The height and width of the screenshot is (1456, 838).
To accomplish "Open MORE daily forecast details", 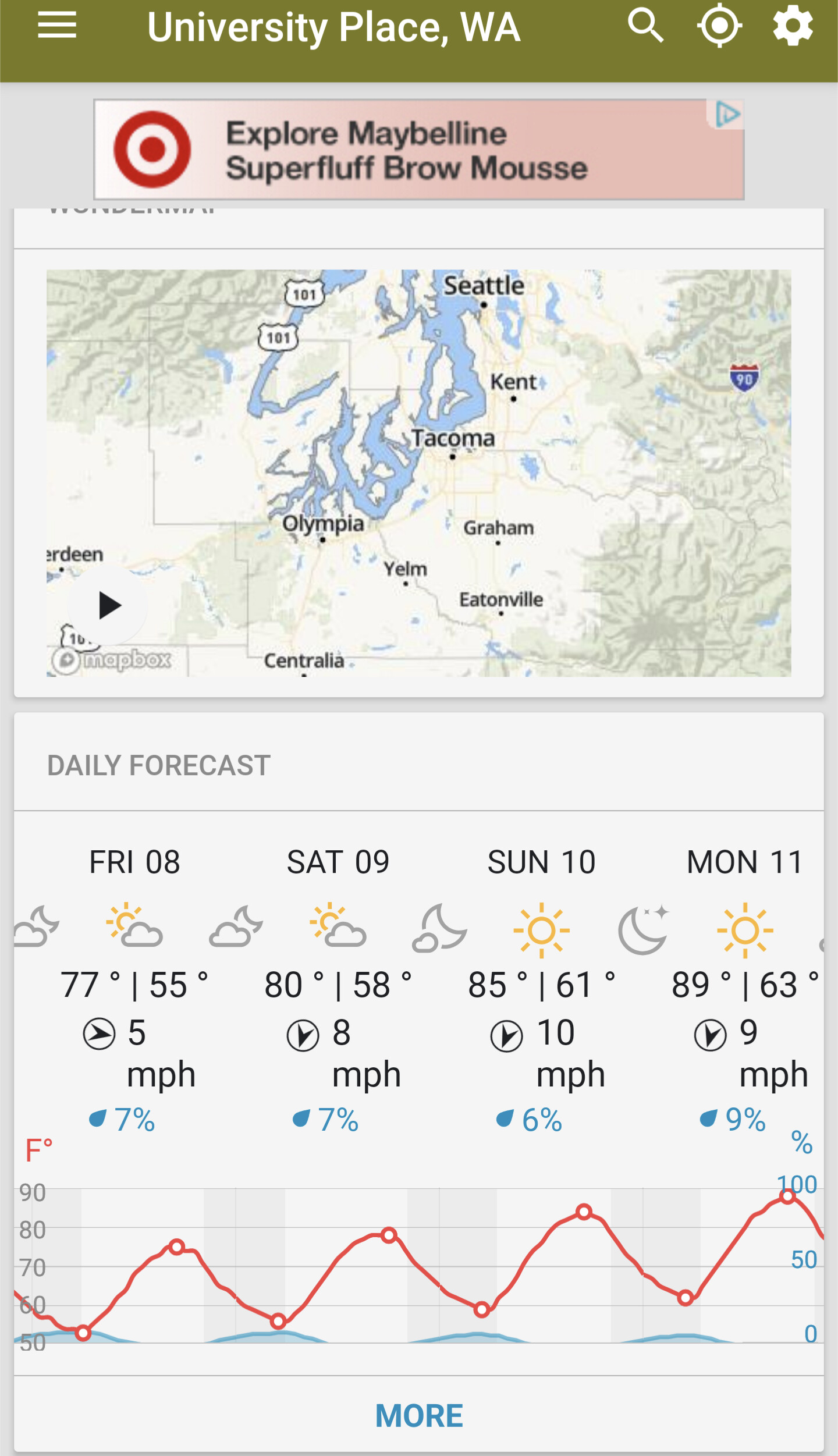I will coord(419,1415).
